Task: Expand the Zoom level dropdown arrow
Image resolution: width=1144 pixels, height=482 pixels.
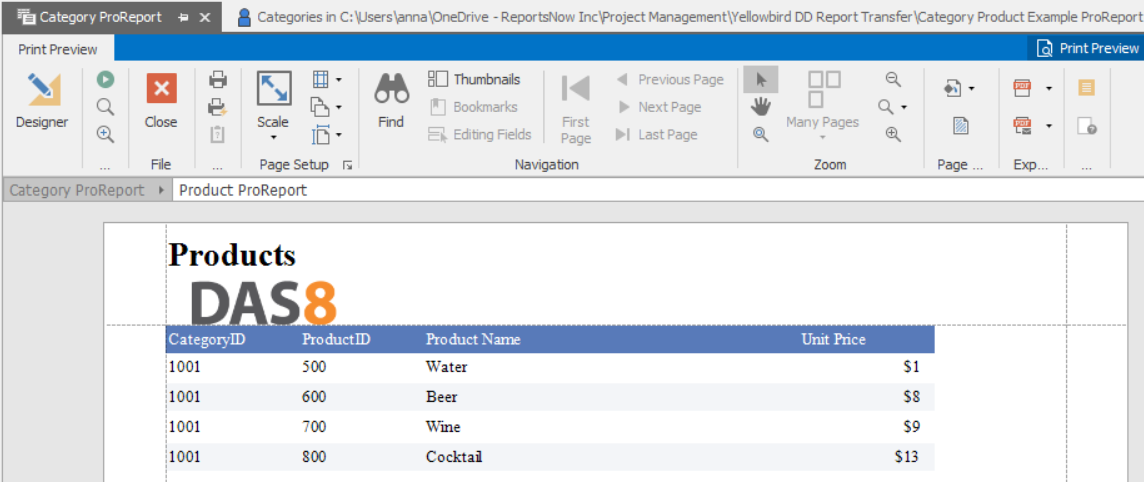Action: [x=904, y=107]
